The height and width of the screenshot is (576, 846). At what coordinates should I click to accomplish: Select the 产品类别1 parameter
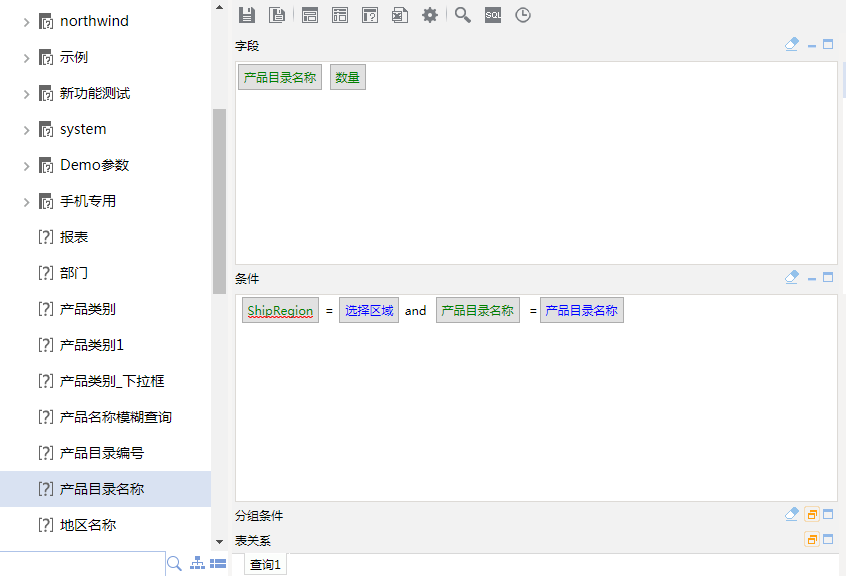92,345
